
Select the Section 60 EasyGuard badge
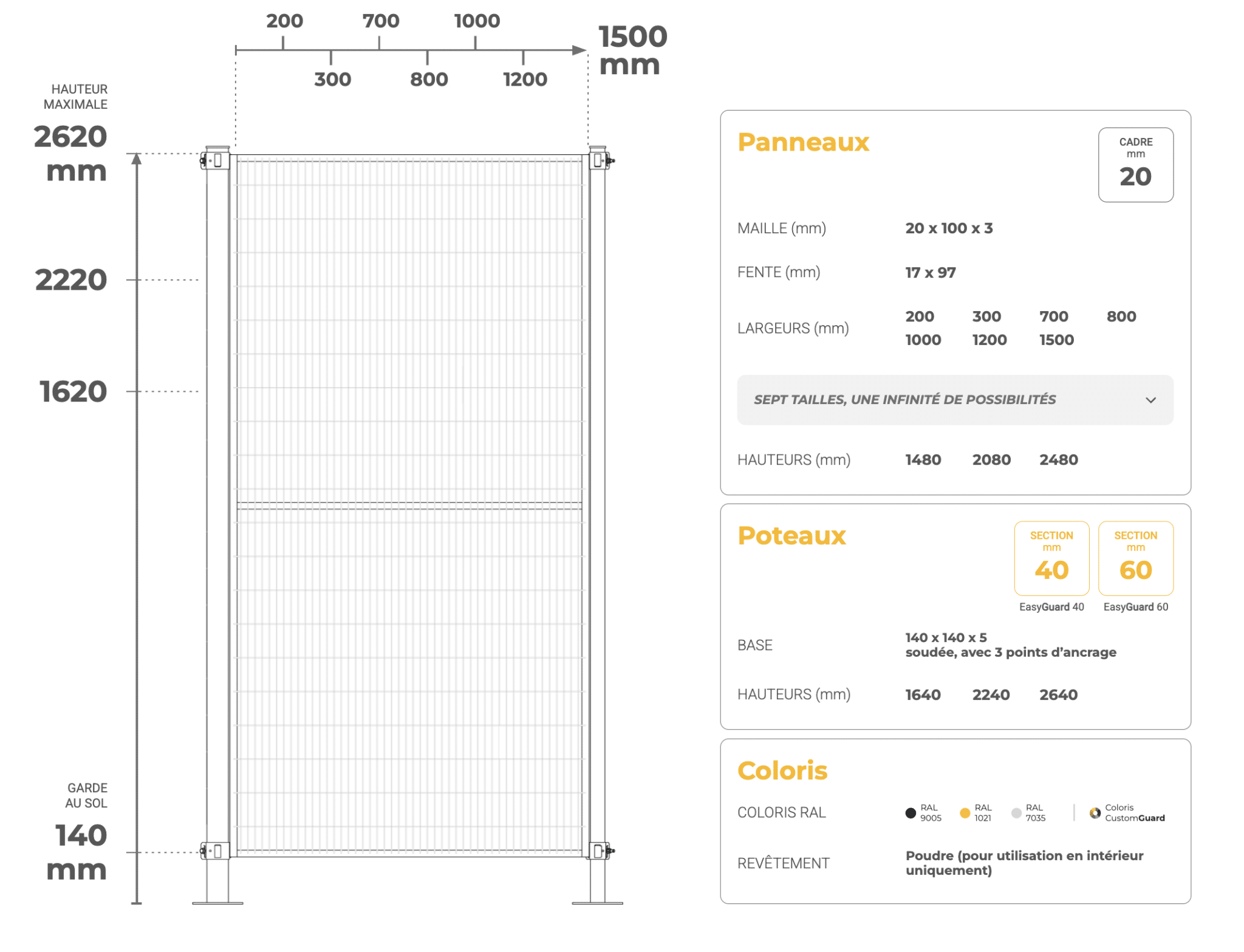pos(1135,558)
